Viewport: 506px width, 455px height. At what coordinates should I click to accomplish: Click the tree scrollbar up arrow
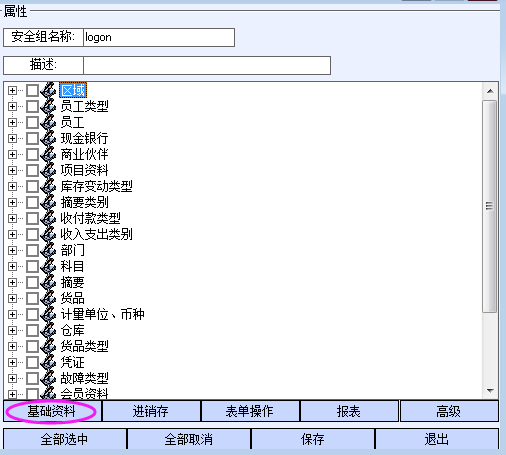(490, 91)
